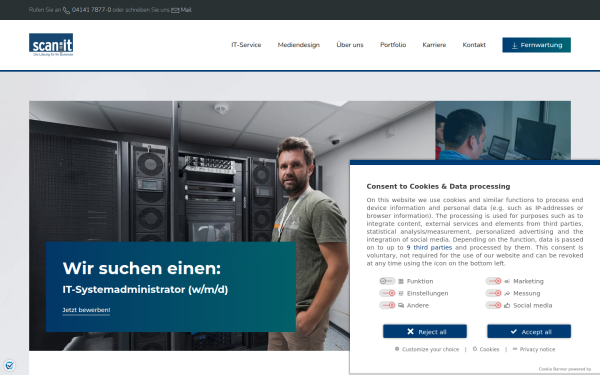Click the gear icon beside Customize your choice
Viewport: 600px width, 375px height.
click(x=397, y=349)
